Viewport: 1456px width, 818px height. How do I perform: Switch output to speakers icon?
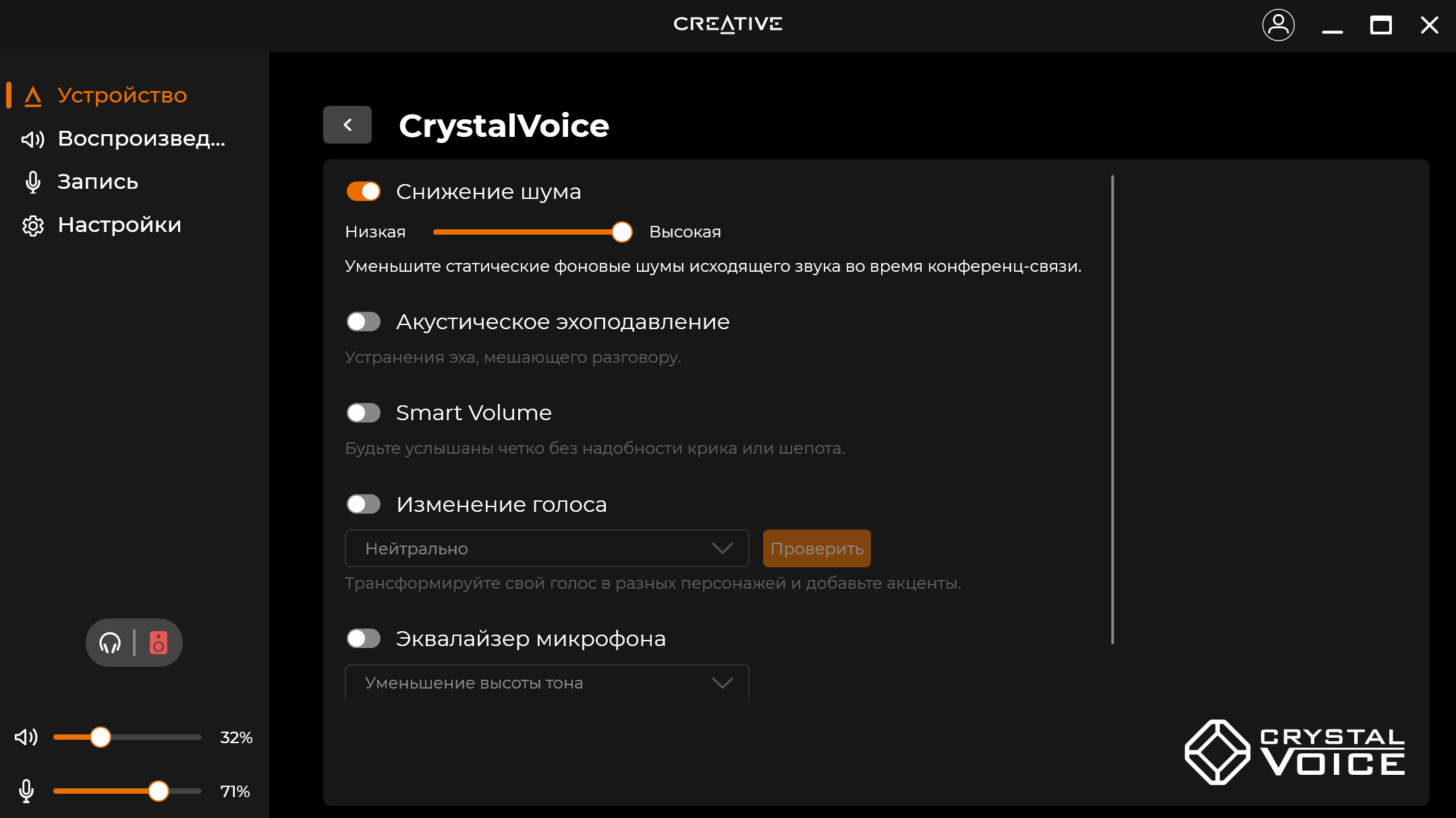point(159,643)
